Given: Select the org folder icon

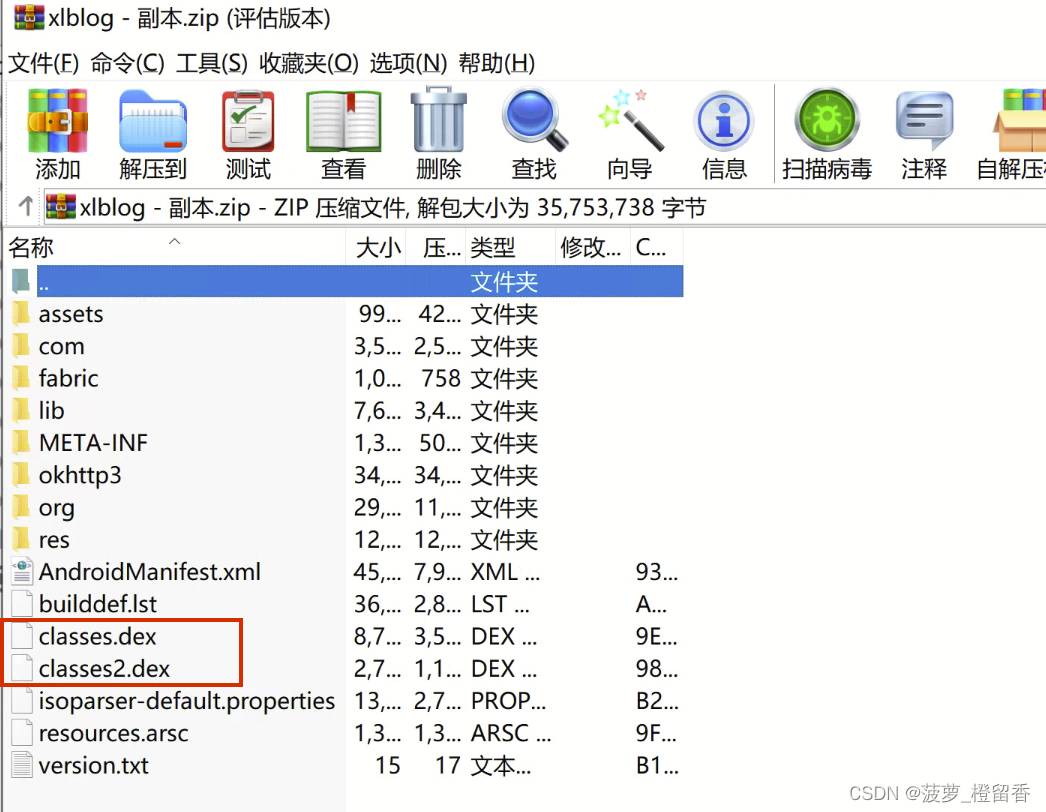Looking at the screenshot, I should 21,506.
